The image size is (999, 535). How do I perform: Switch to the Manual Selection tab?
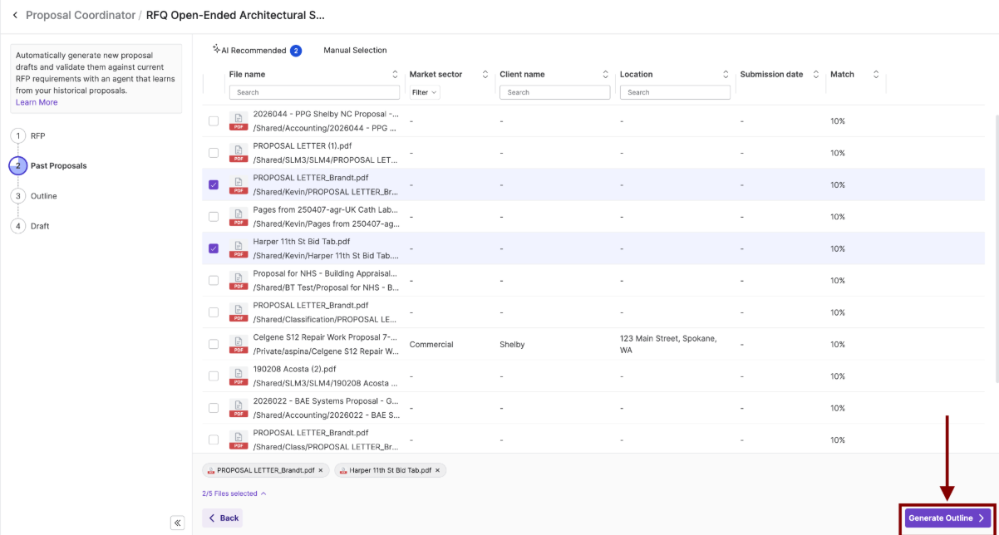[x=355, y=50]
